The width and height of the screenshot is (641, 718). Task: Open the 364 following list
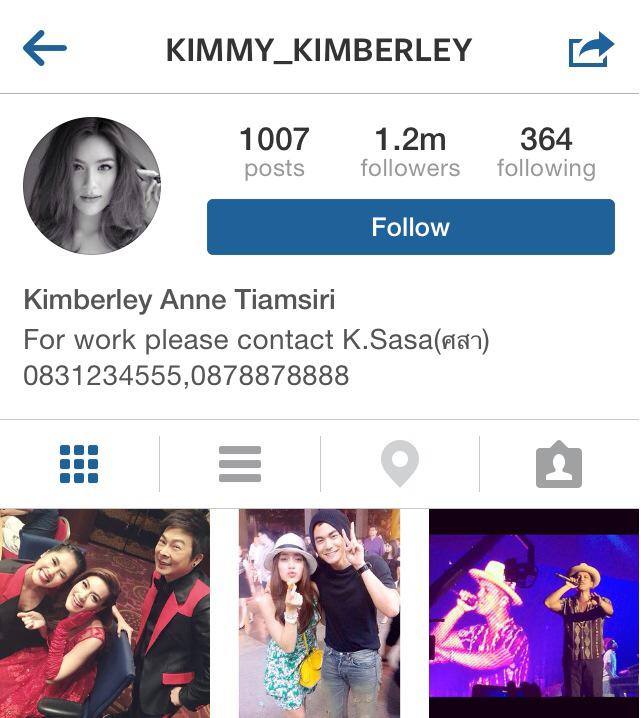(546, 152)
